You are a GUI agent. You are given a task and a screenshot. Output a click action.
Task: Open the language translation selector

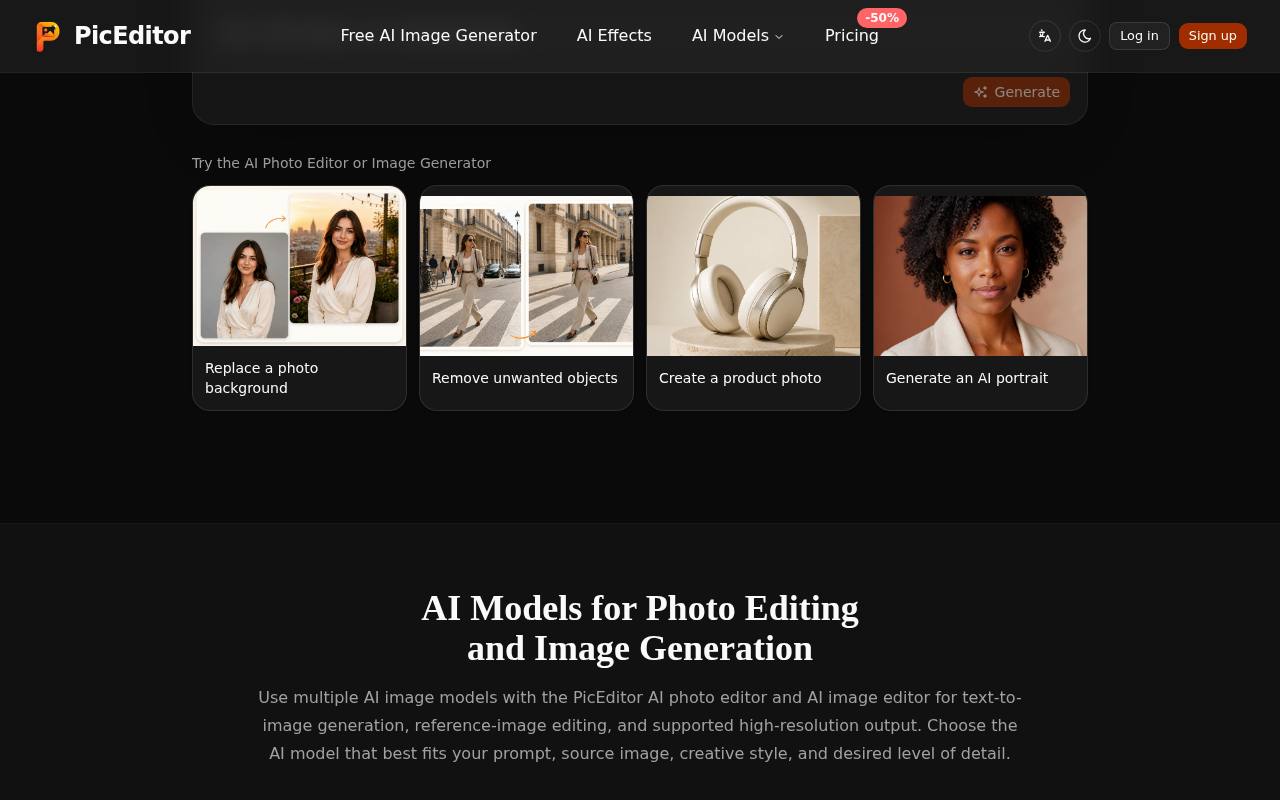[1045, 36]
